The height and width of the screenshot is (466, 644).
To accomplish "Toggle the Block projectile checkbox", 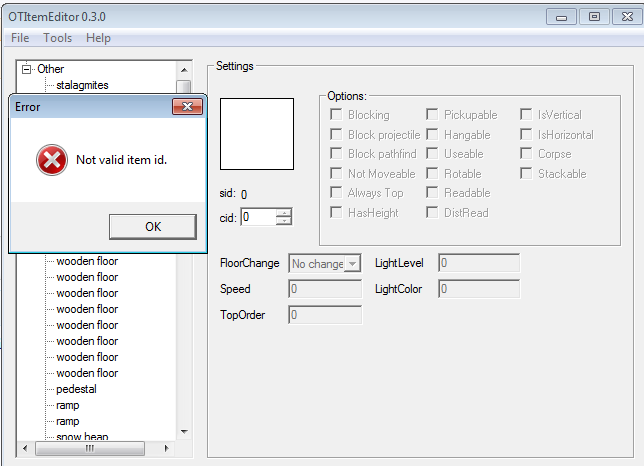I will (336, 134).
